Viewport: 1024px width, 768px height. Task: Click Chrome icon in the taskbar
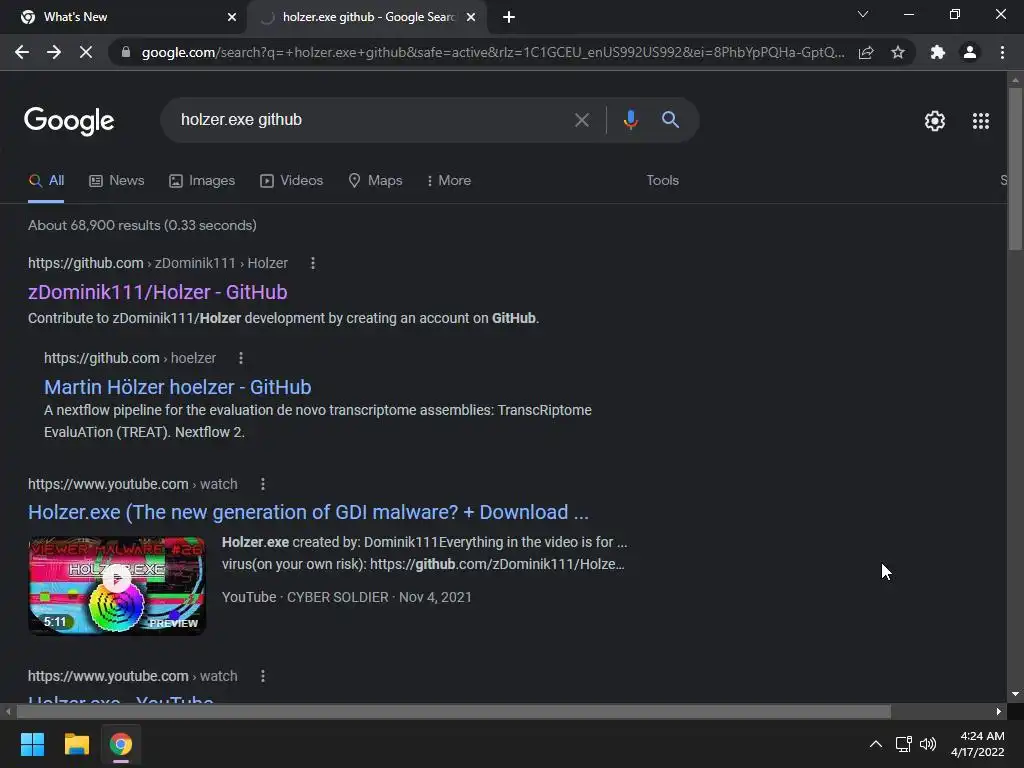pyautogui.click(x=121, y=744)
